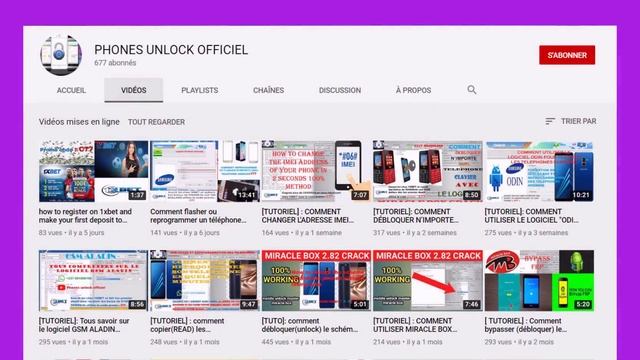This screenshot has width=640, height=360.
Task: Click title 'COMMENT UTILISER MIRACLE BOX'
Action: click(415, 325)
